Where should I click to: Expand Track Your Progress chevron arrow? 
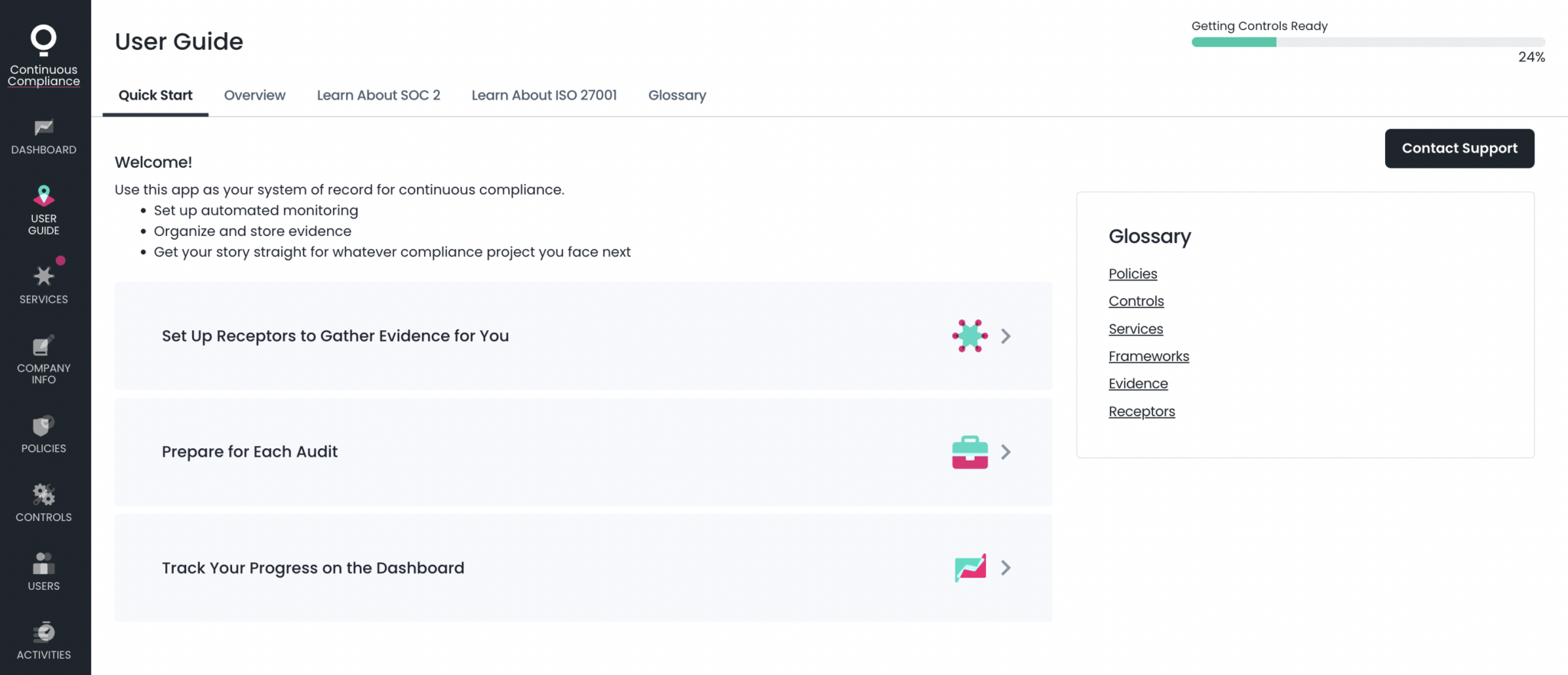pos(1005,568)
